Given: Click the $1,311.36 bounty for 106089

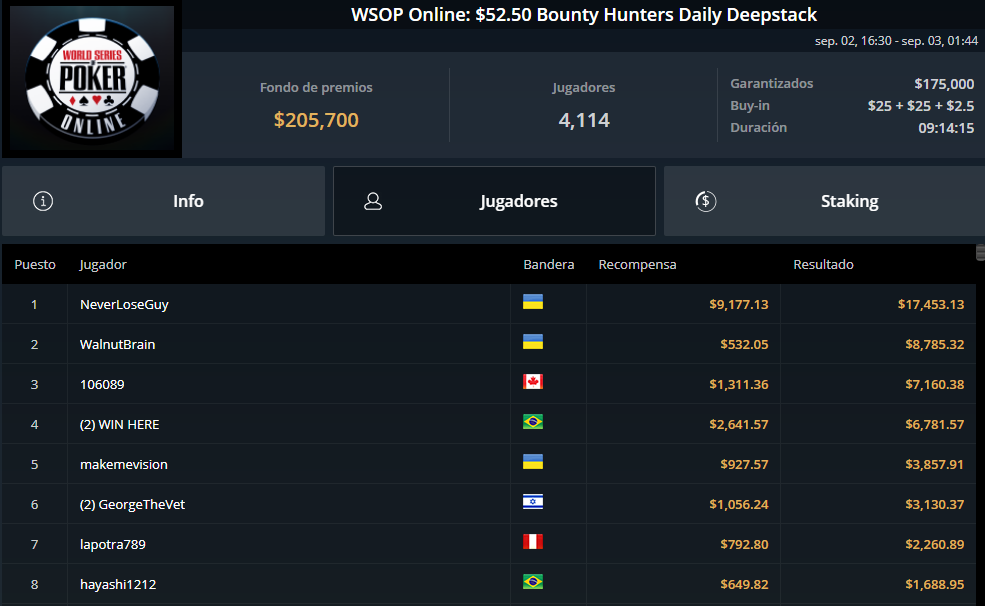Looking at the screenshot, I should [x=739, y=384].
